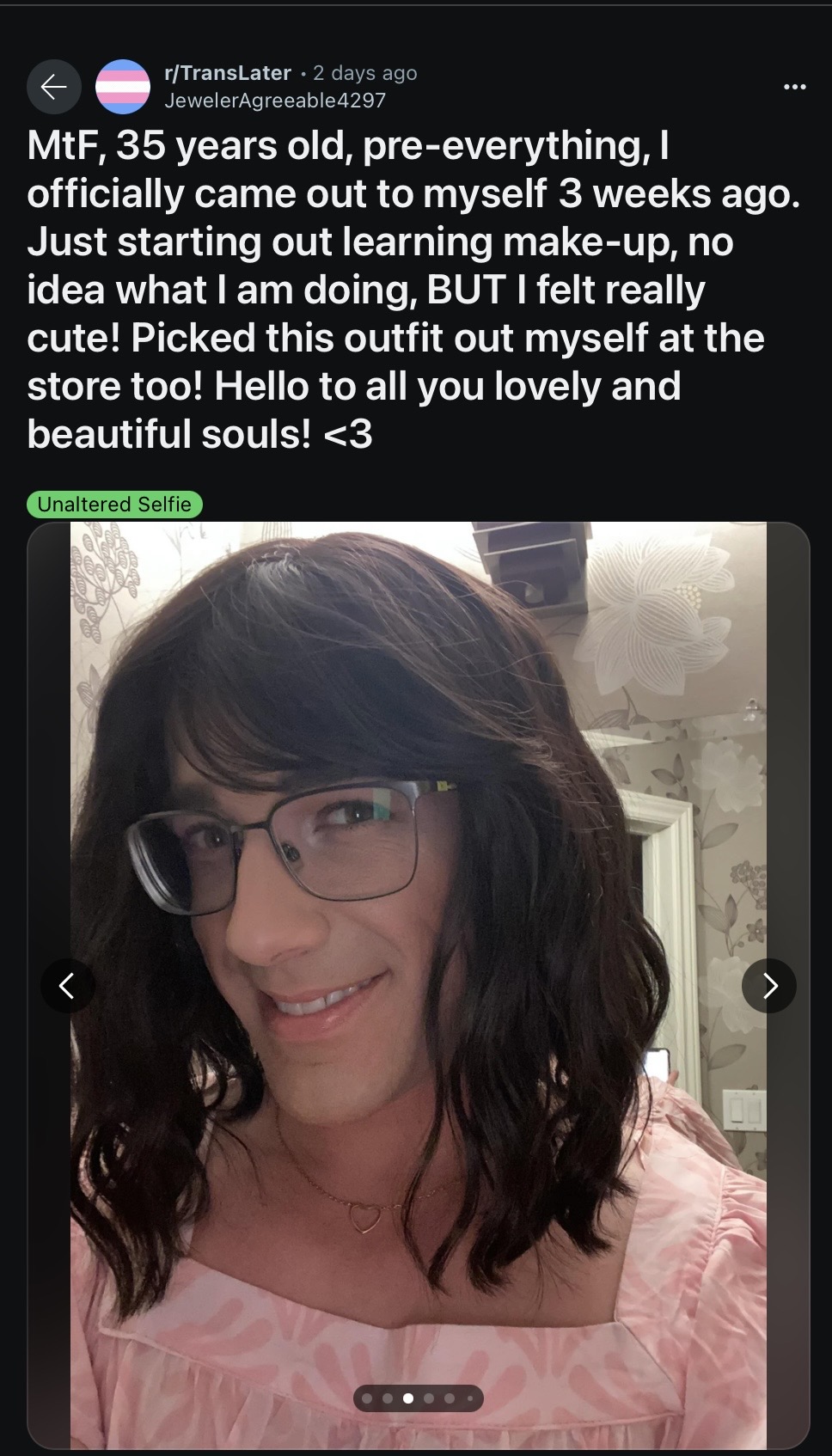Select the highlighted white gallery dot
The image size is (832, 1456).
click(408, 1398)
